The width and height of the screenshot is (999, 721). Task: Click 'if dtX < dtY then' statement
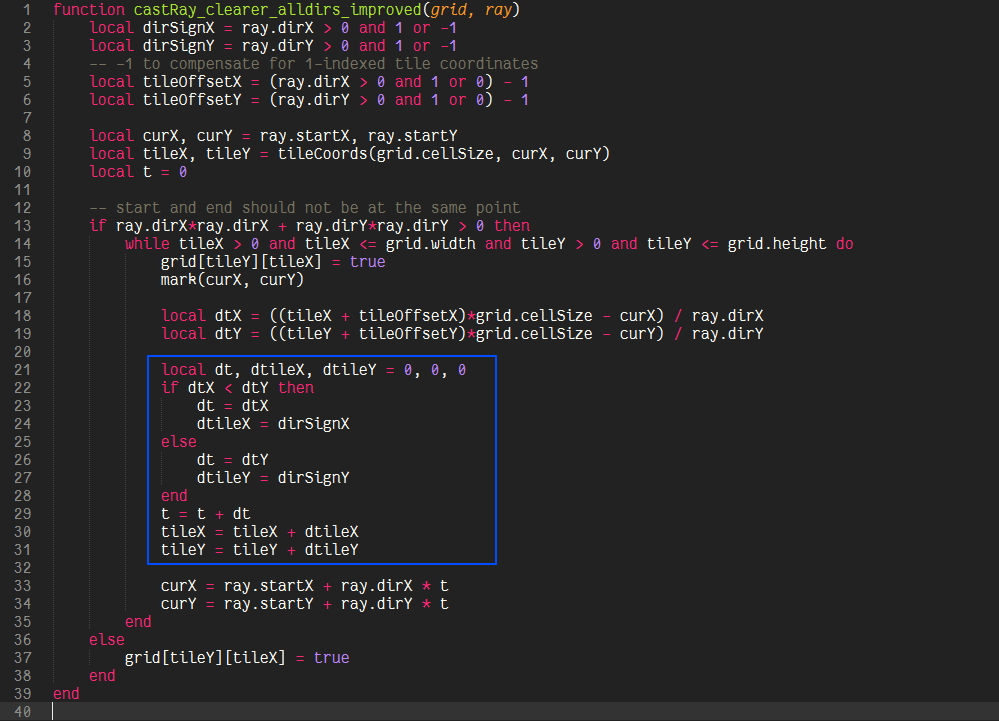click(237, 388)
